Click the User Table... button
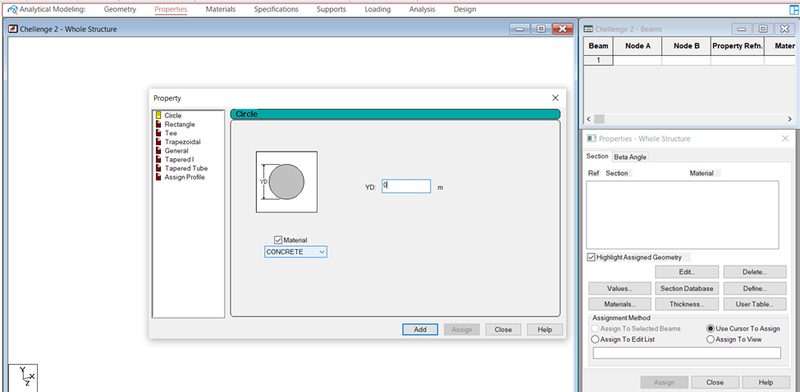 tap(755, 304)
